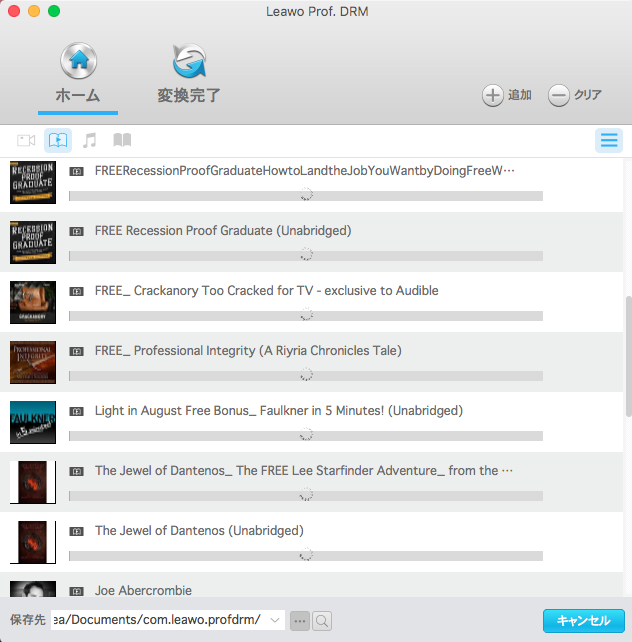Click FREE Recession Proof Graduate (Unabridged) cover thumbnail
This screenshot has height=642, width=632.
coord(33,242)
